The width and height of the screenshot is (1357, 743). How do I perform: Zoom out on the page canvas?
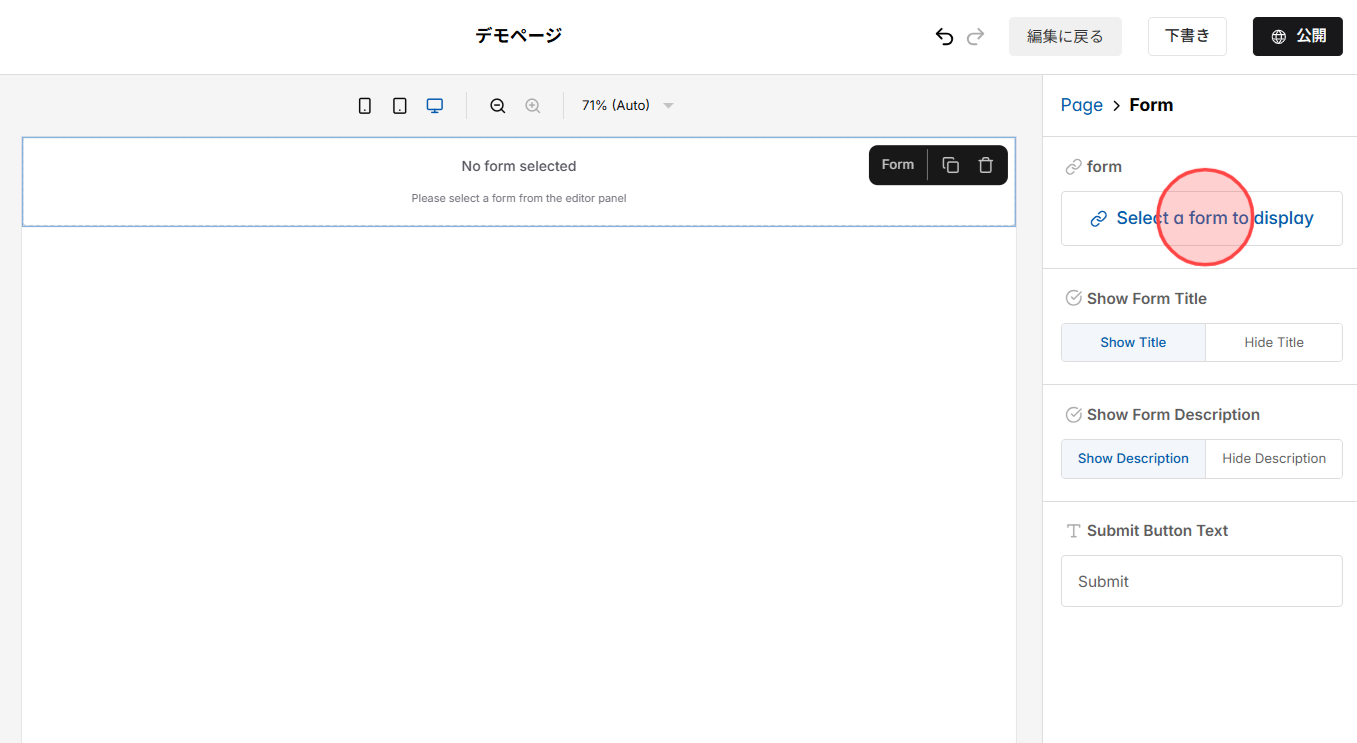pyautogui.click(x=497, y=105)
